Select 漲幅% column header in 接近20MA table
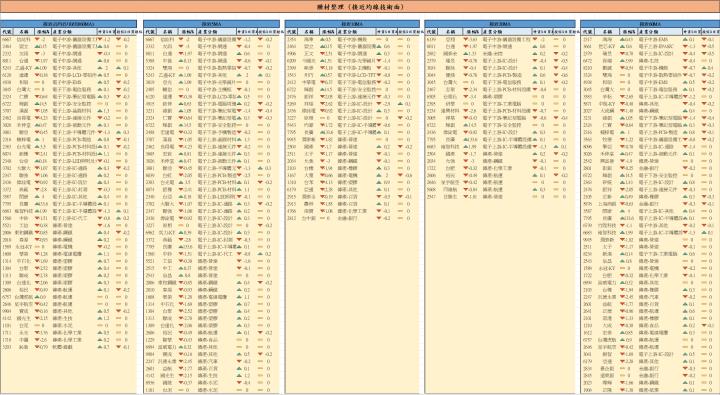This screenshot has height=395, width=720. (472, 32)
